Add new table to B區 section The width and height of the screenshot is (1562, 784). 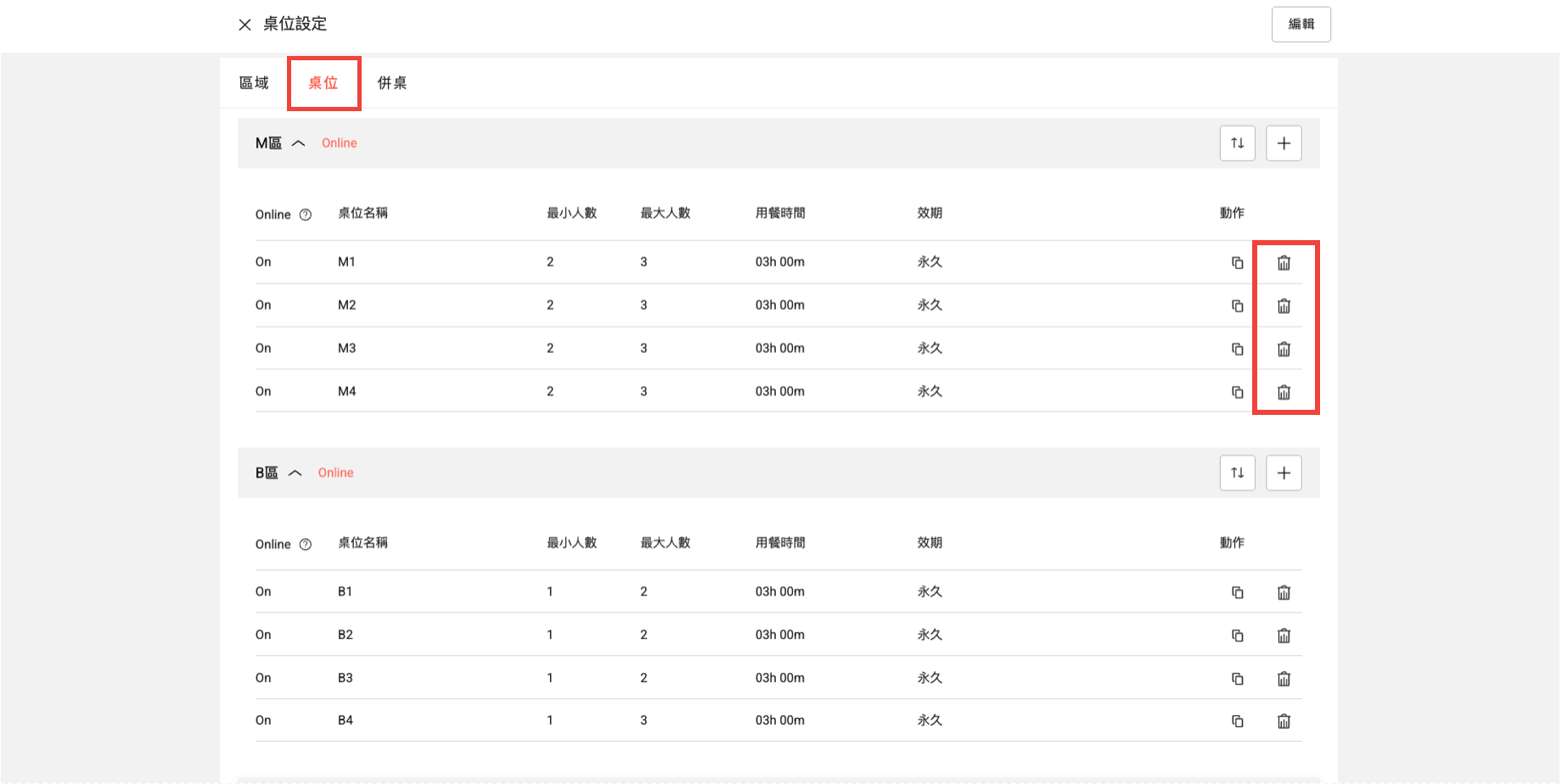pyautogui.click(x=1284, y=473)
